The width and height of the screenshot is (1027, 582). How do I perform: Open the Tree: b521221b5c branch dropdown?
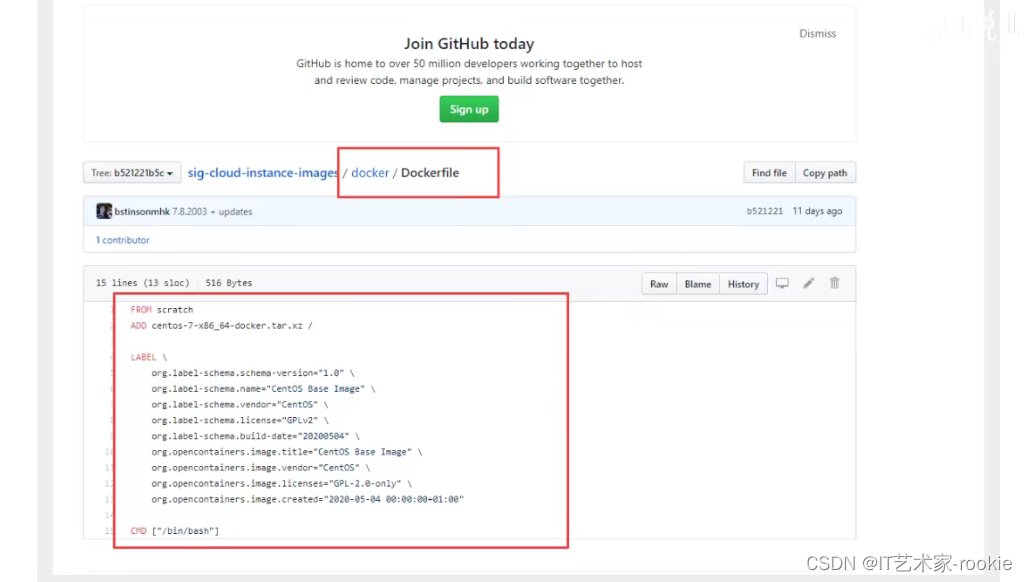pos(132,173)
